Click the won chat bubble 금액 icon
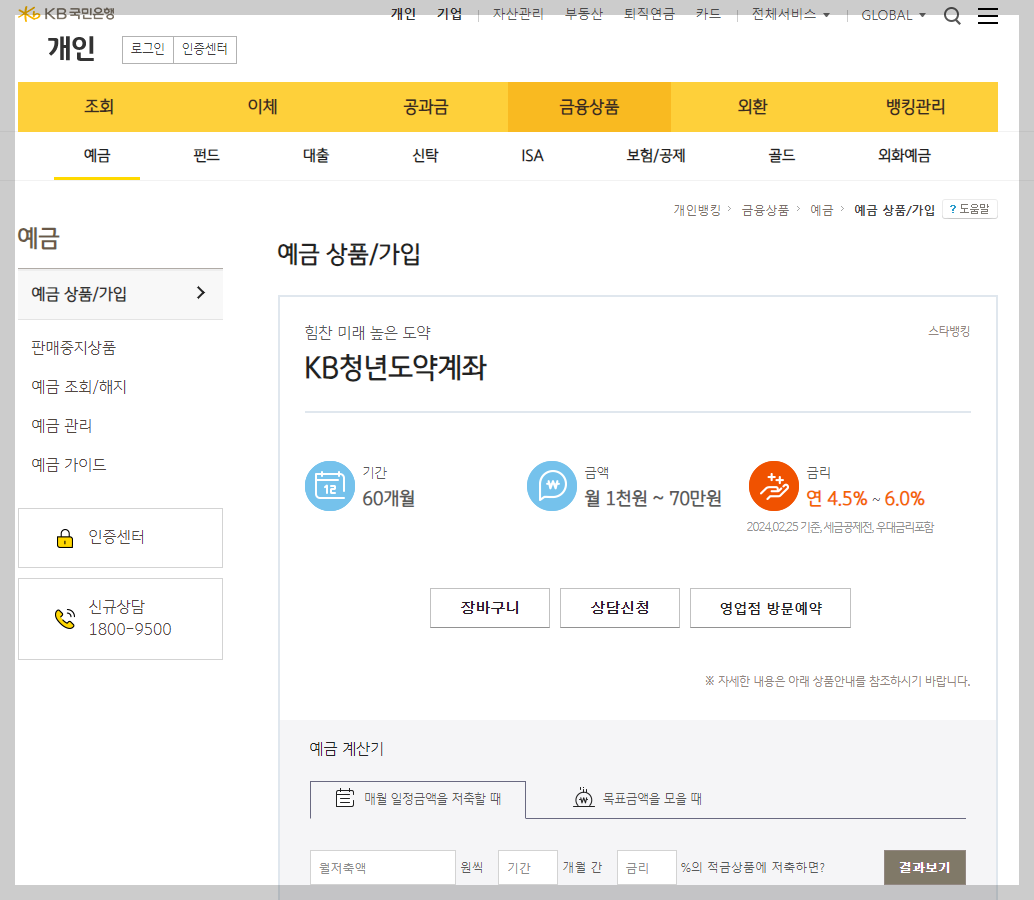Screen dimensions: 1034x900 click(x=552, y=486)
